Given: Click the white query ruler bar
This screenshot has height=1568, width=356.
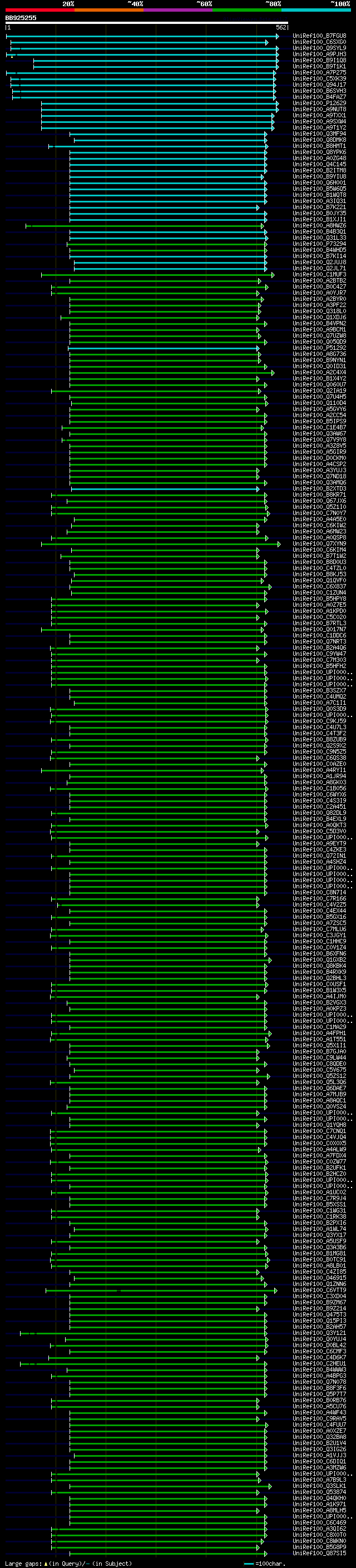Looking at the screenshot, I should tap(147, 22).
